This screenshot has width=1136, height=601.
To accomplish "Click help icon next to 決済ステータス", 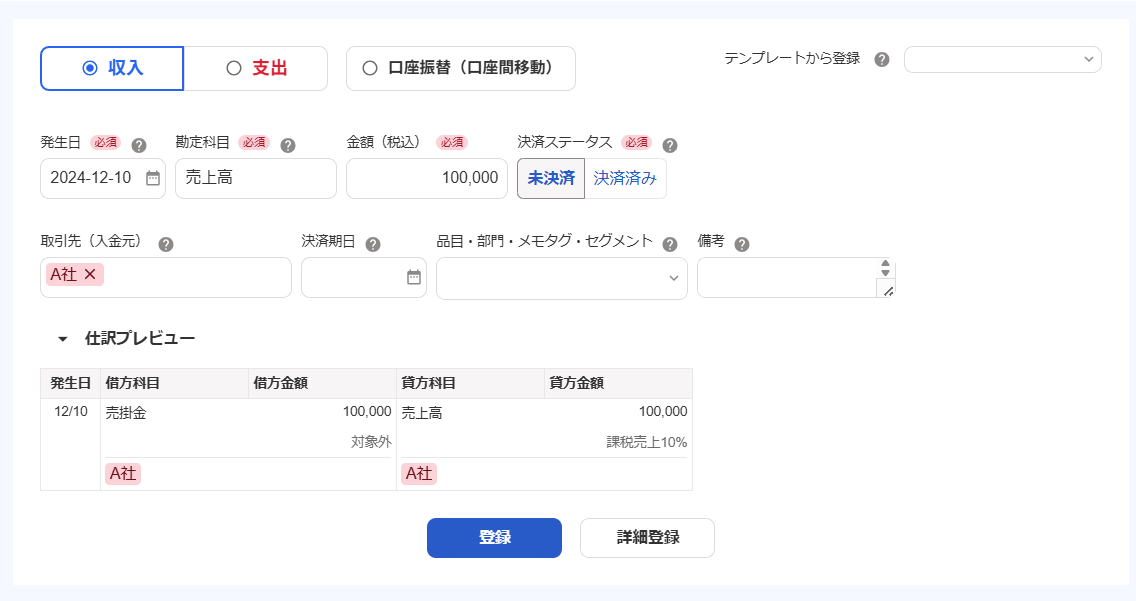I will click(670, 145).
